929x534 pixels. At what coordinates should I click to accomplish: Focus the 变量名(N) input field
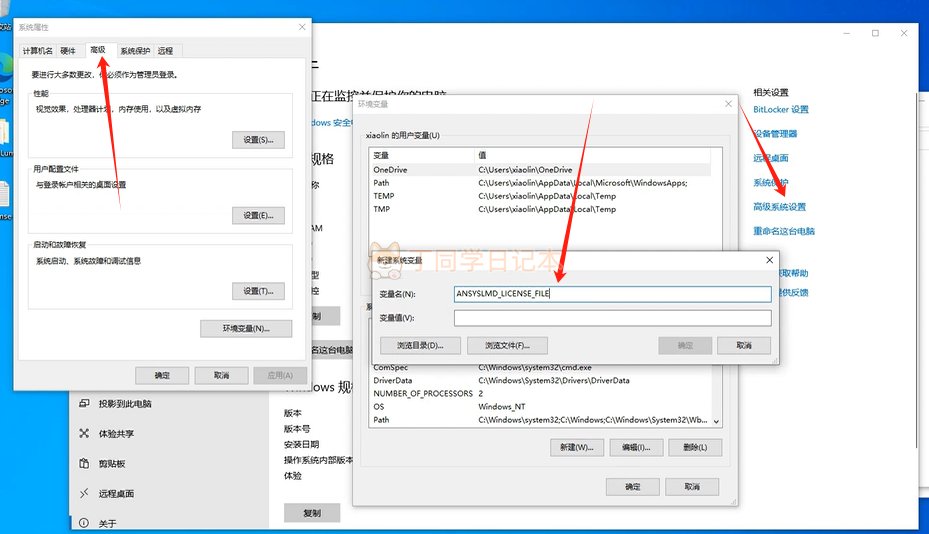click(613, 294)
